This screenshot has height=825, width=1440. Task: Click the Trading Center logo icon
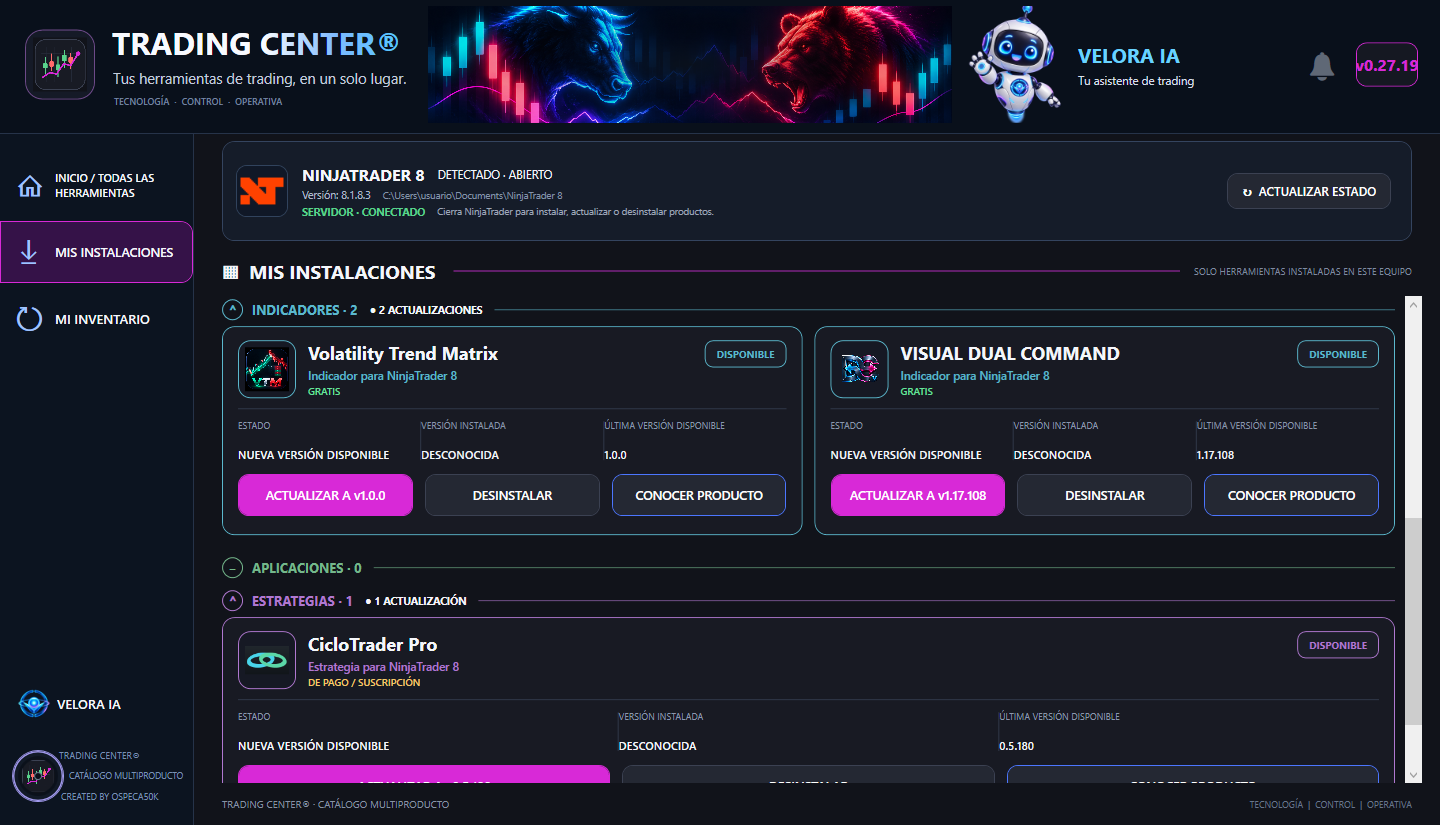(60, 65)
